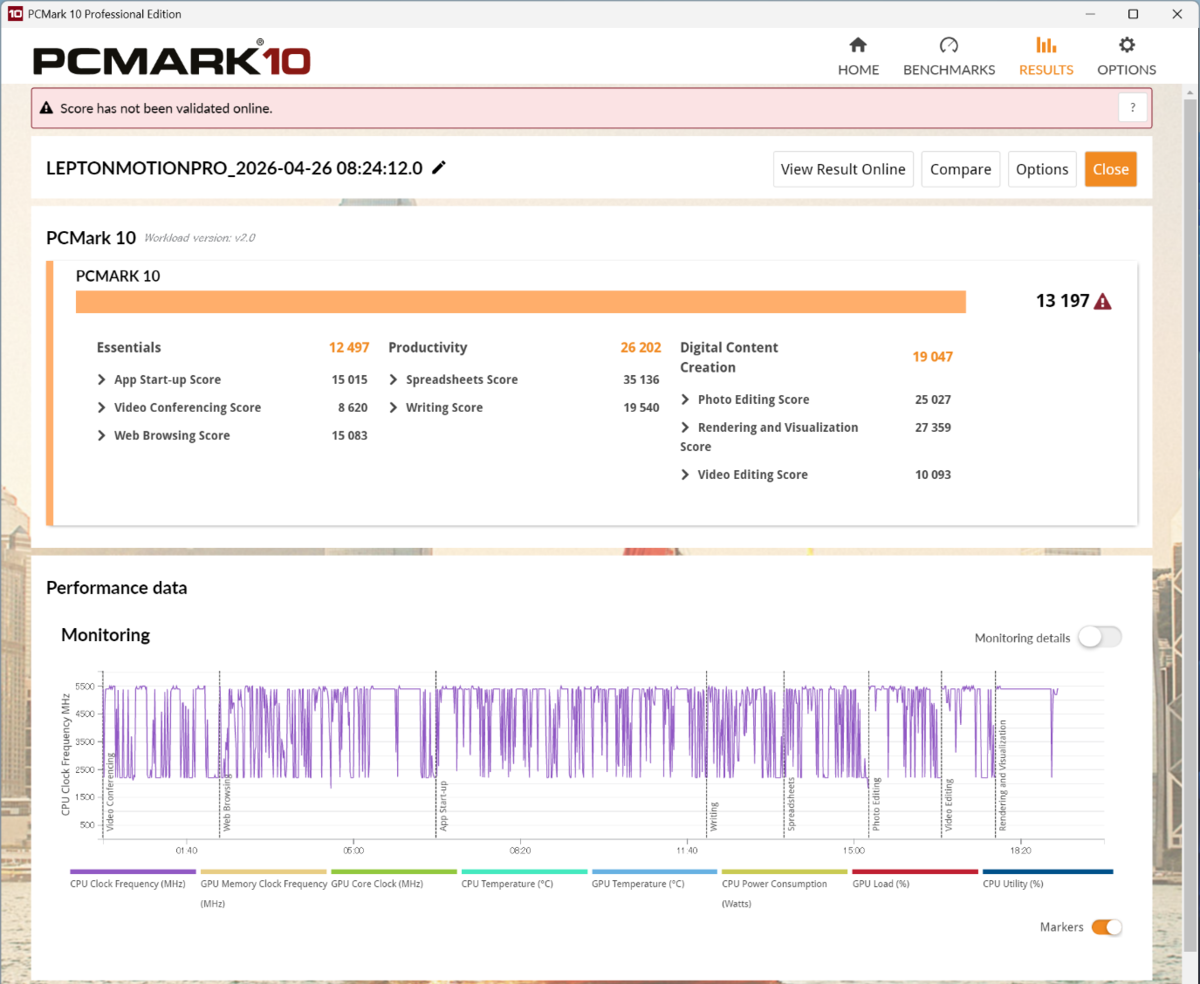Toggle the Monitoring details switch
The height and width of the screenshot is (984, 1200).
1100,637
